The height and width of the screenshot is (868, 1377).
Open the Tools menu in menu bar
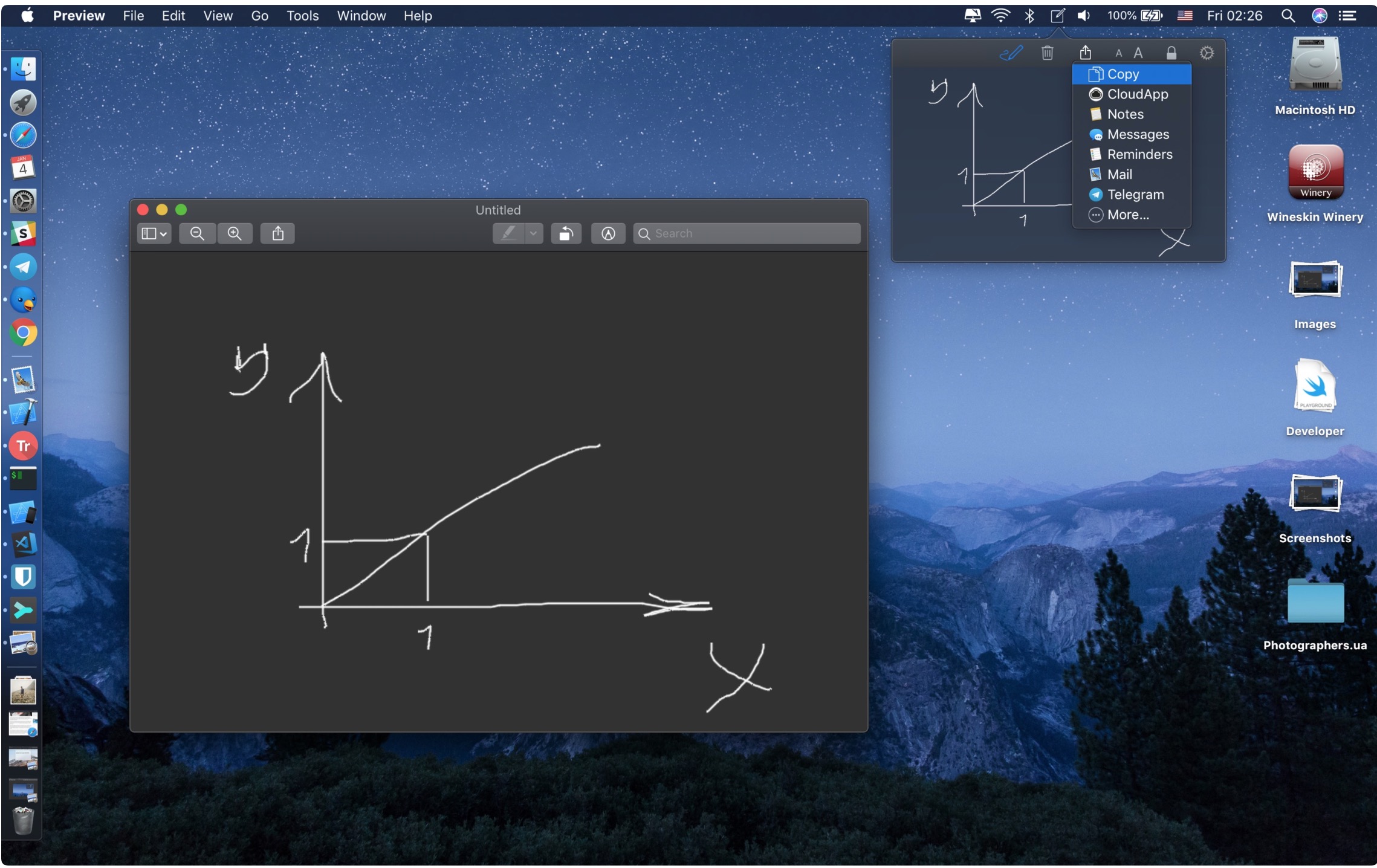[x=302, y=16]
